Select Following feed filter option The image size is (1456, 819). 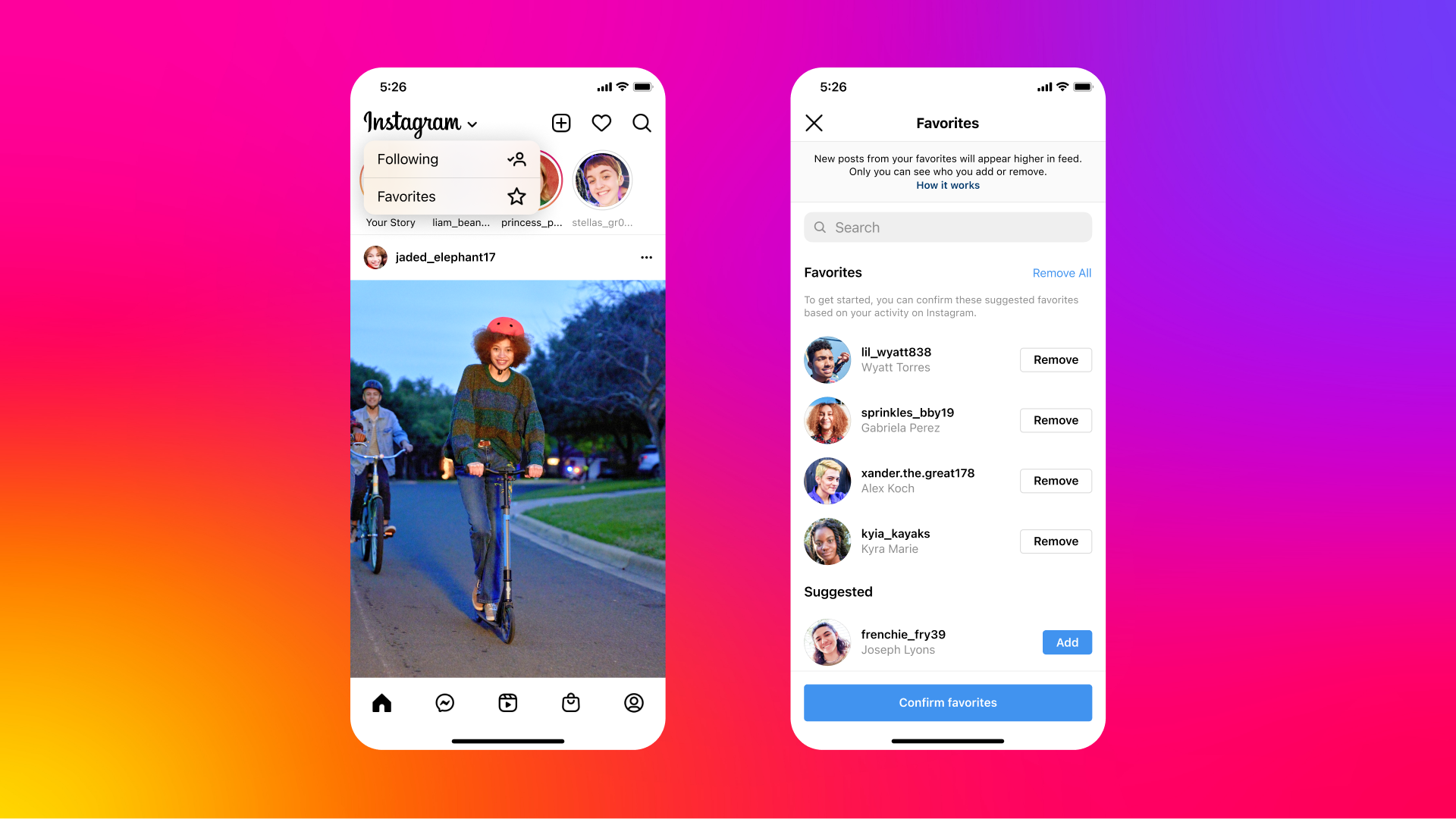(449, 159)
